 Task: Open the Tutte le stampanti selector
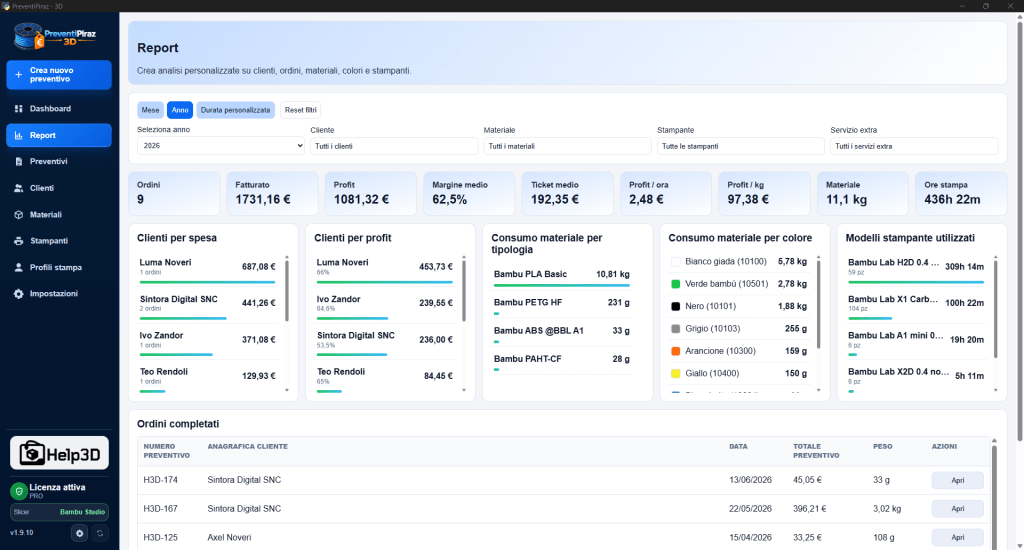[741, 146]
